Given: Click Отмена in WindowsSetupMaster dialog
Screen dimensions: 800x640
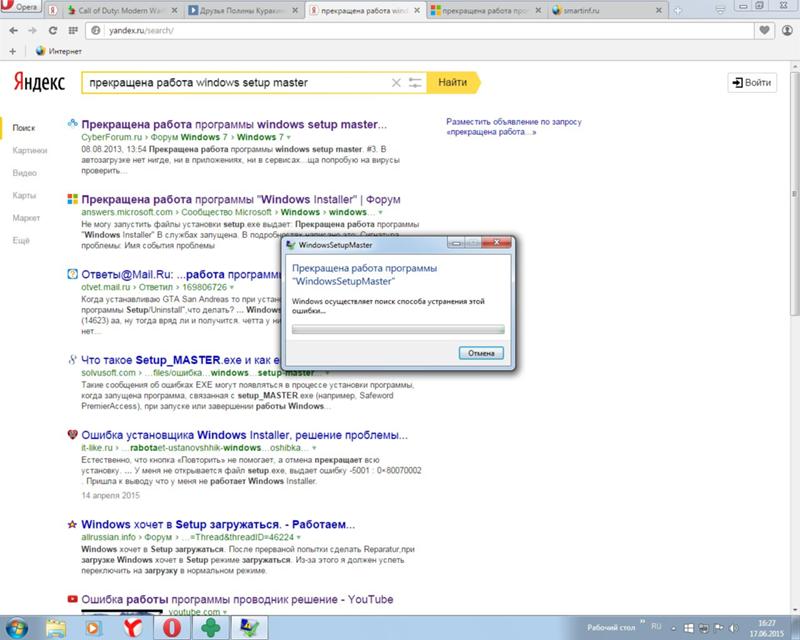Looking at the screenshot, I should point(481,353).
